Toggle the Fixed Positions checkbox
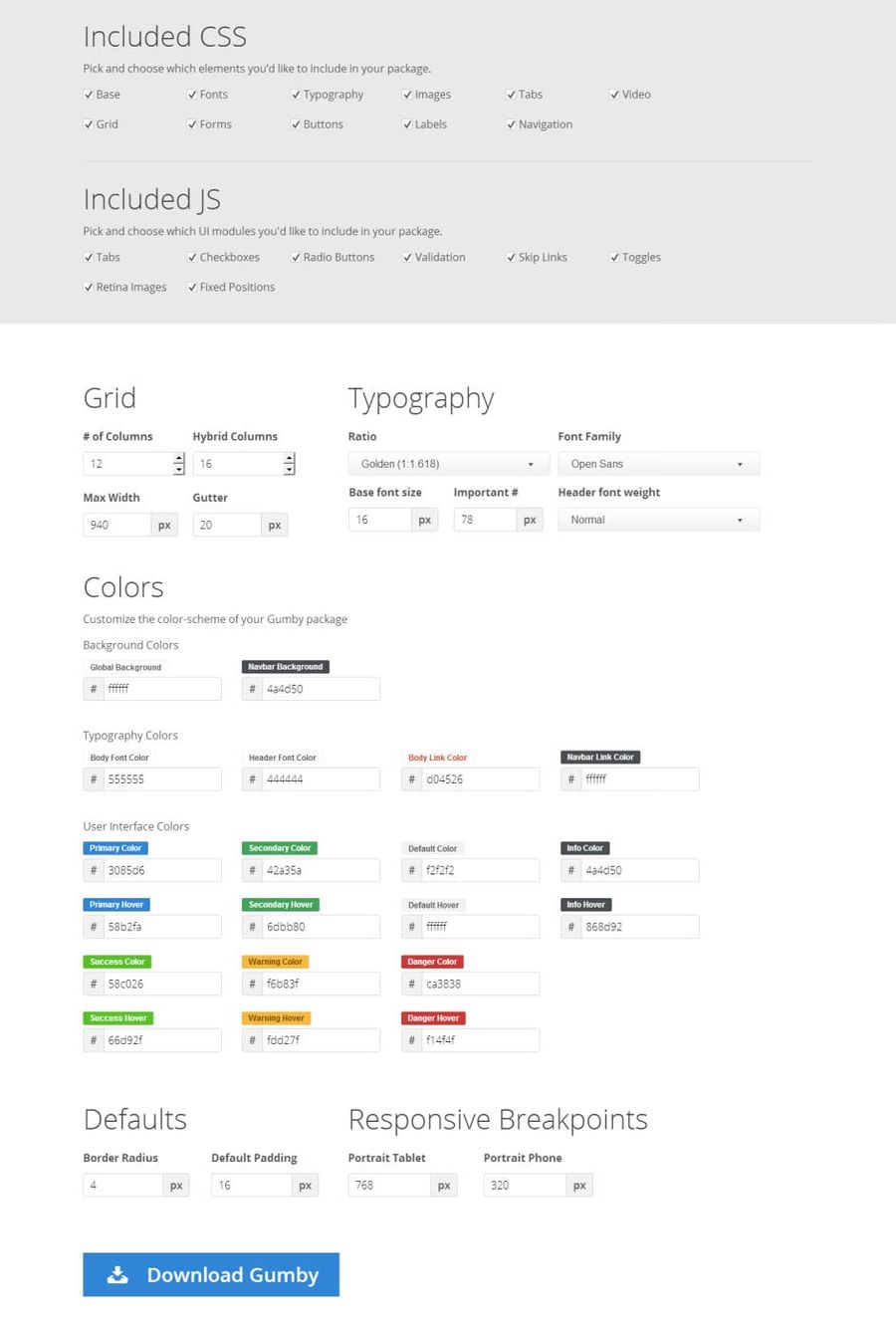896x1323 pixels. coord(192,287)
